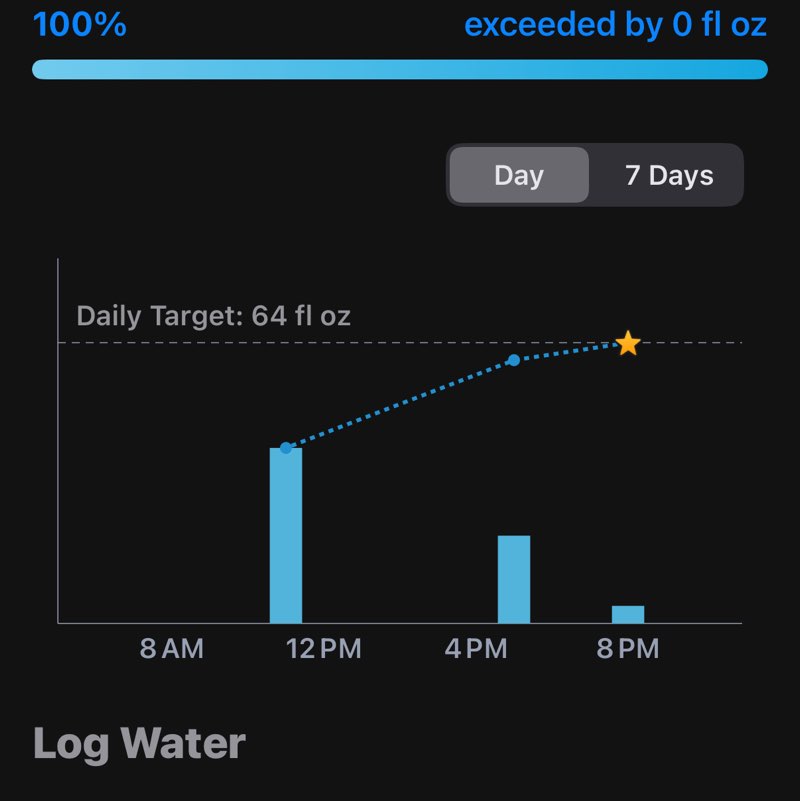Image resolution: width=800 pixels, height=801 pixels.
Task: Tap the 100% progress label
Action: 80,24
